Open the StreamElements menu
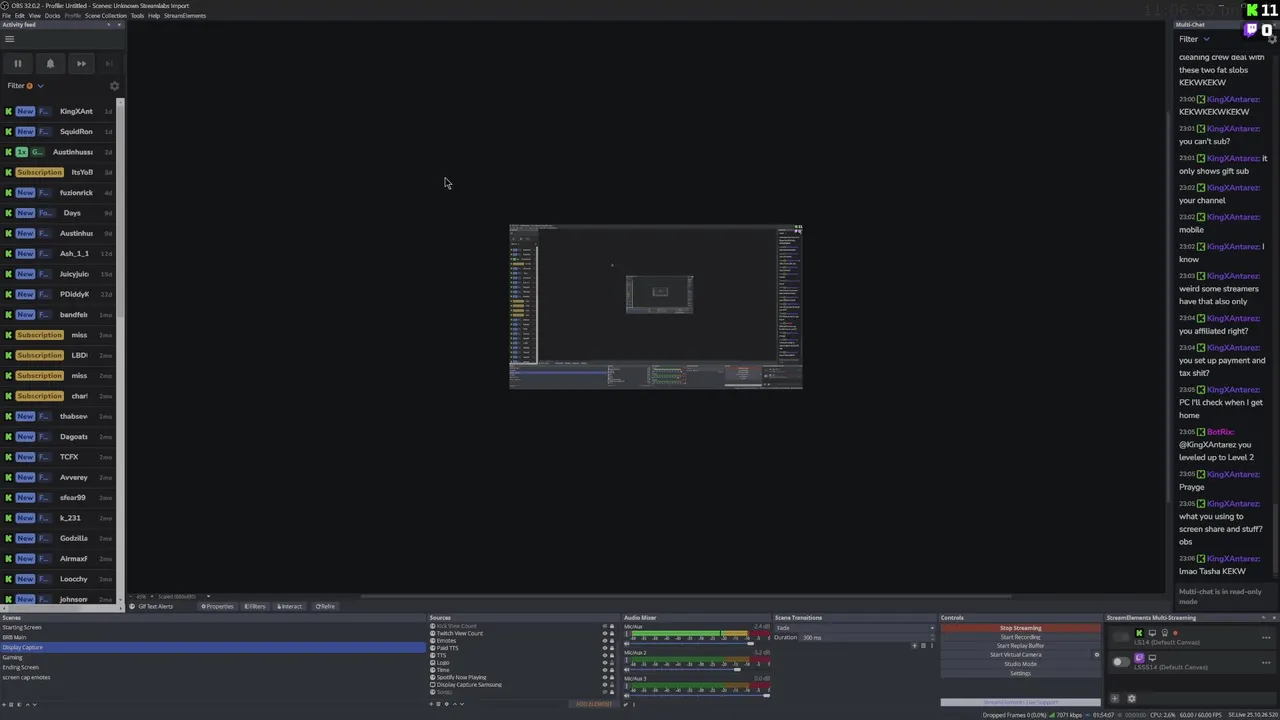The width and height of the screenshot is (1280, 720). 184,16
